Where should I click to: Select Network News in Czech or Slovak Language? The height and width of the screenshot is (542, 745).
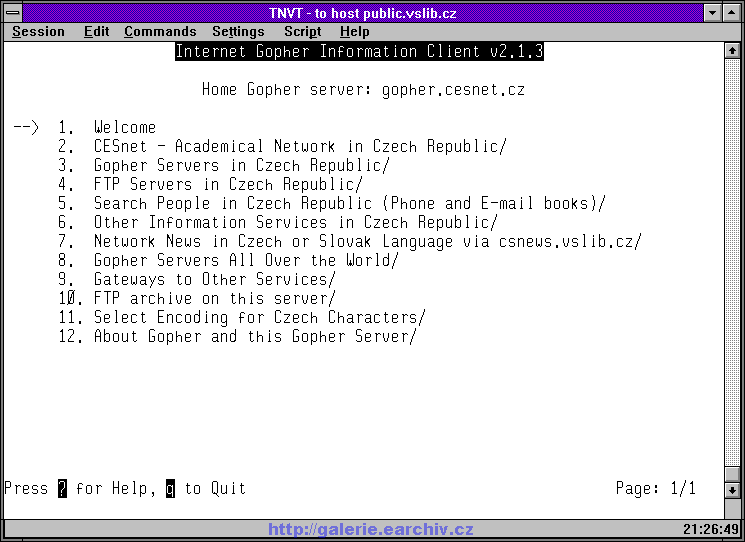coord(367,241)
